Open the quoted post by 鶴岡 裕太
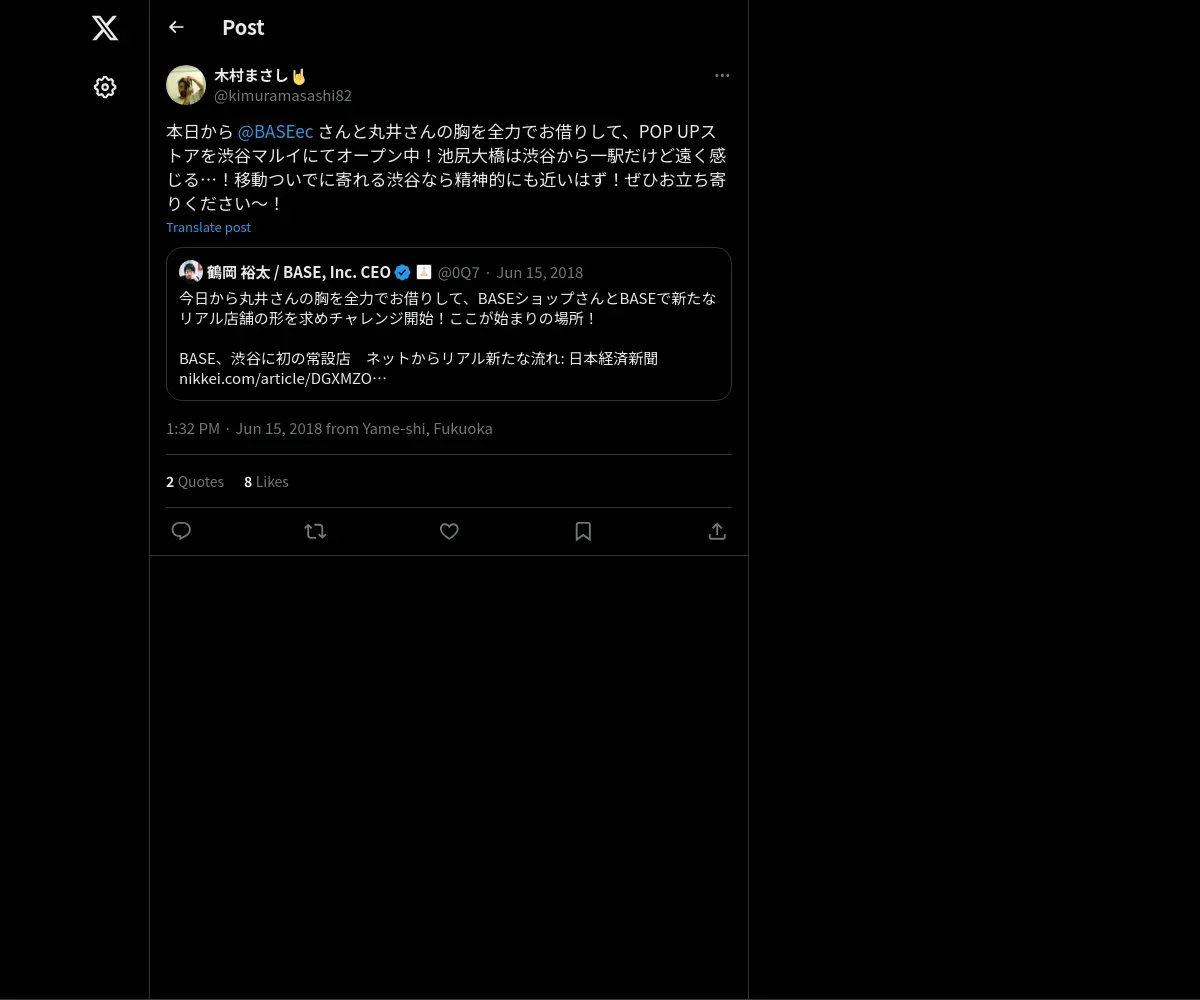The width and height of the screenshot is (1200, 1000). pos(449,324)
